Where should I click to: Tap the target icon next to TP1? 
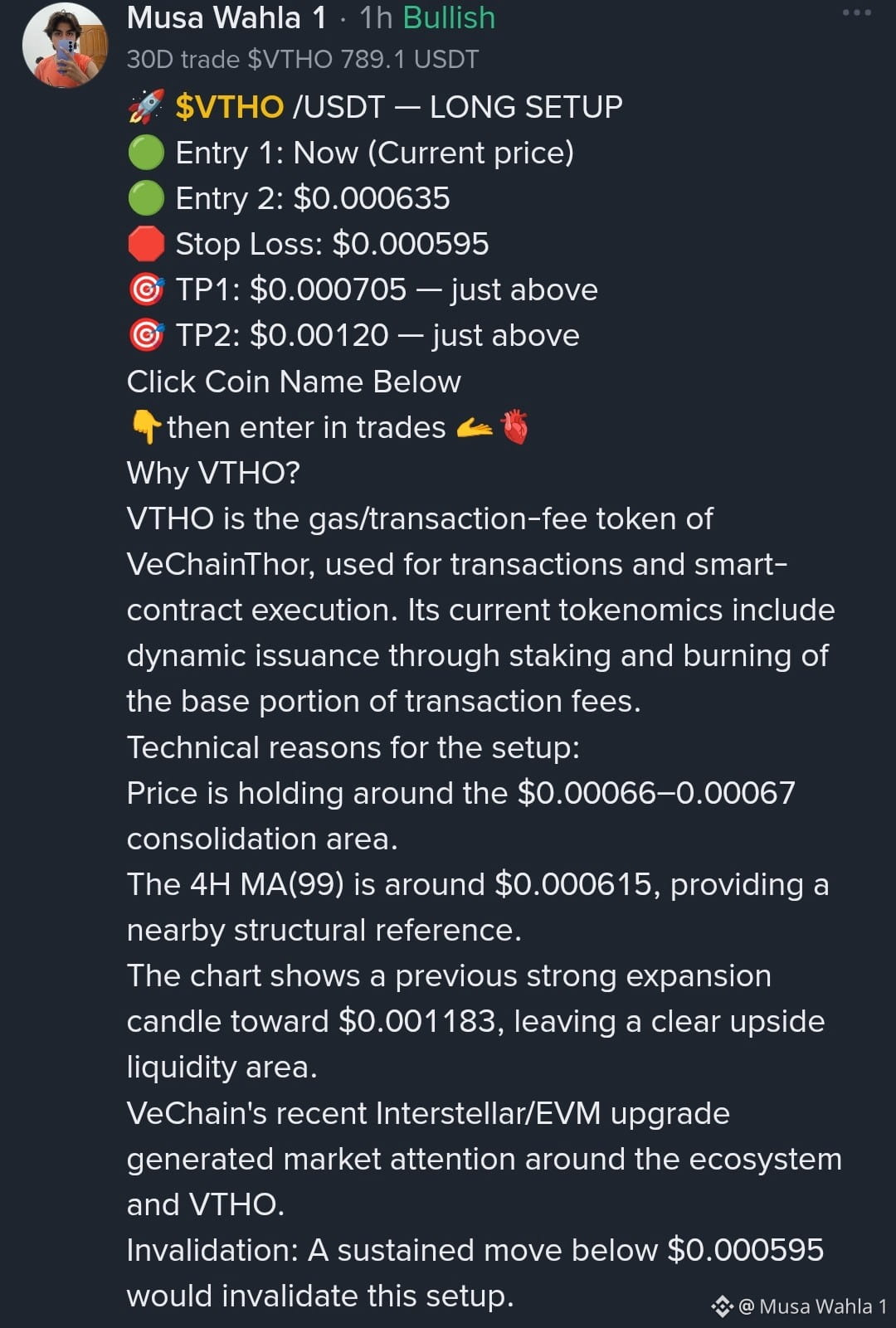coord(146,289)
